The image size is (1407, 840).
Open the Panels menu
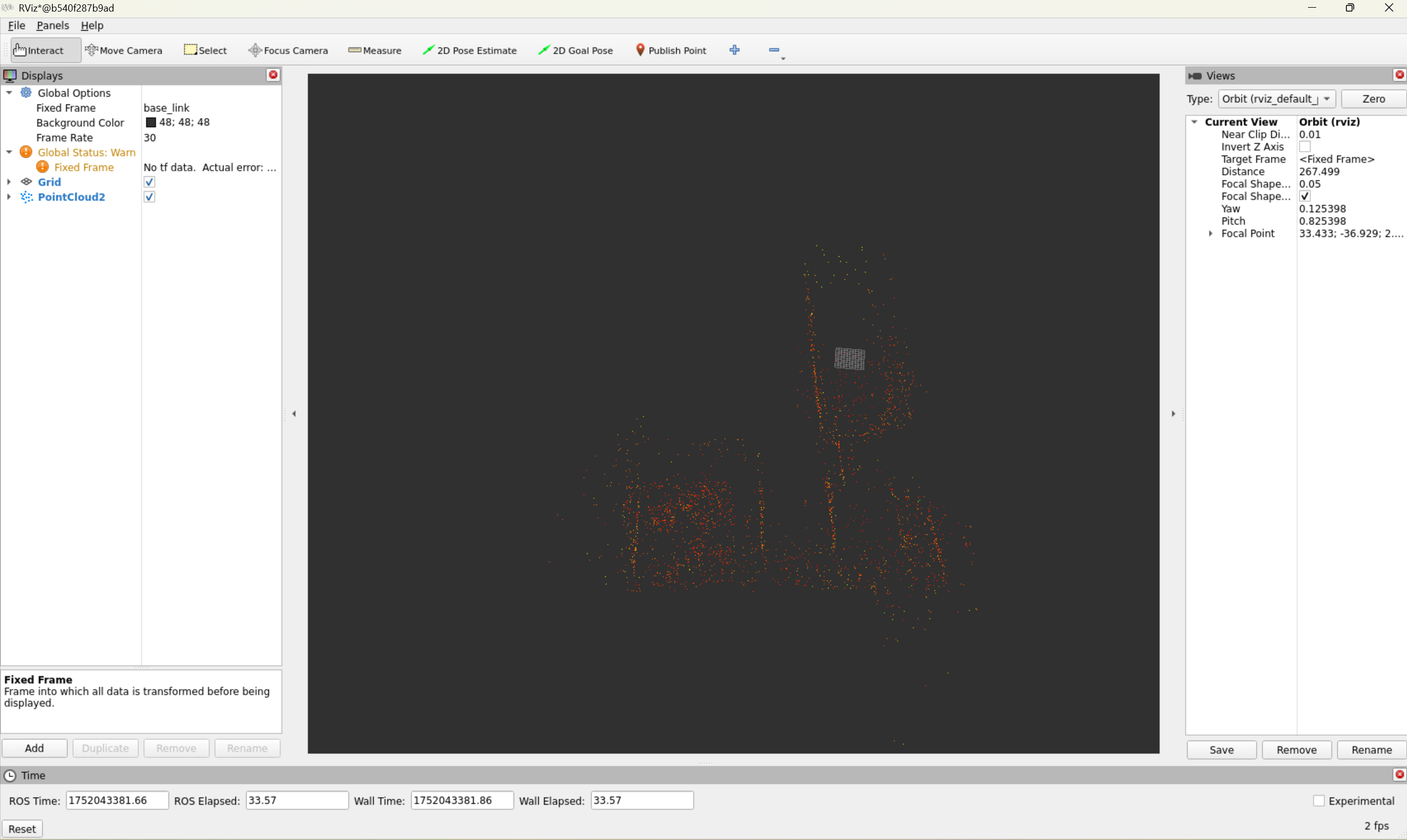click(x=53, y=25)
